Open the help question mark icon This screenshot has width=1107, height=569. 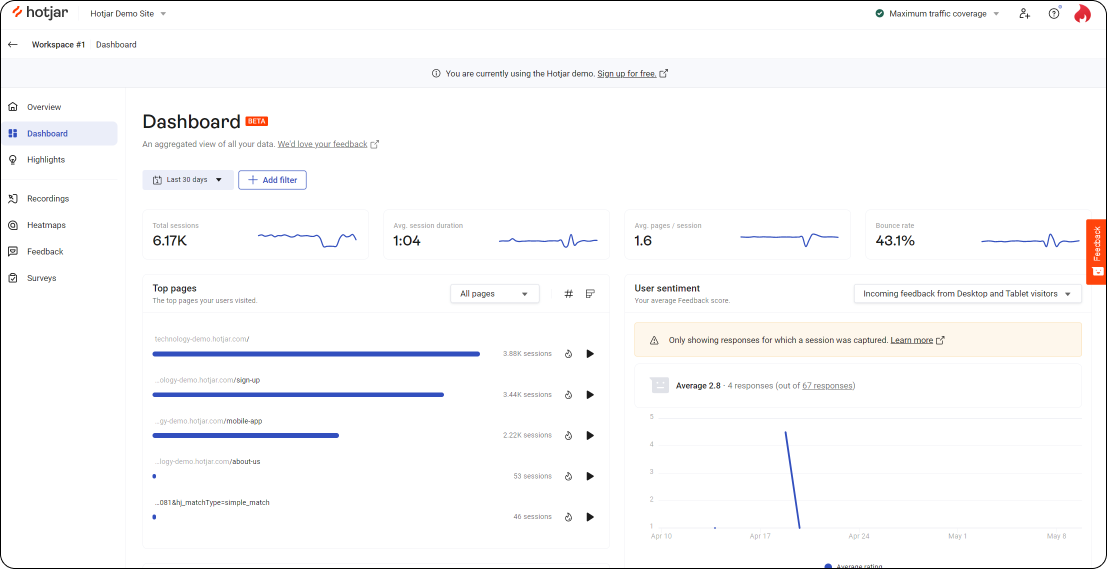[1054, 13]
